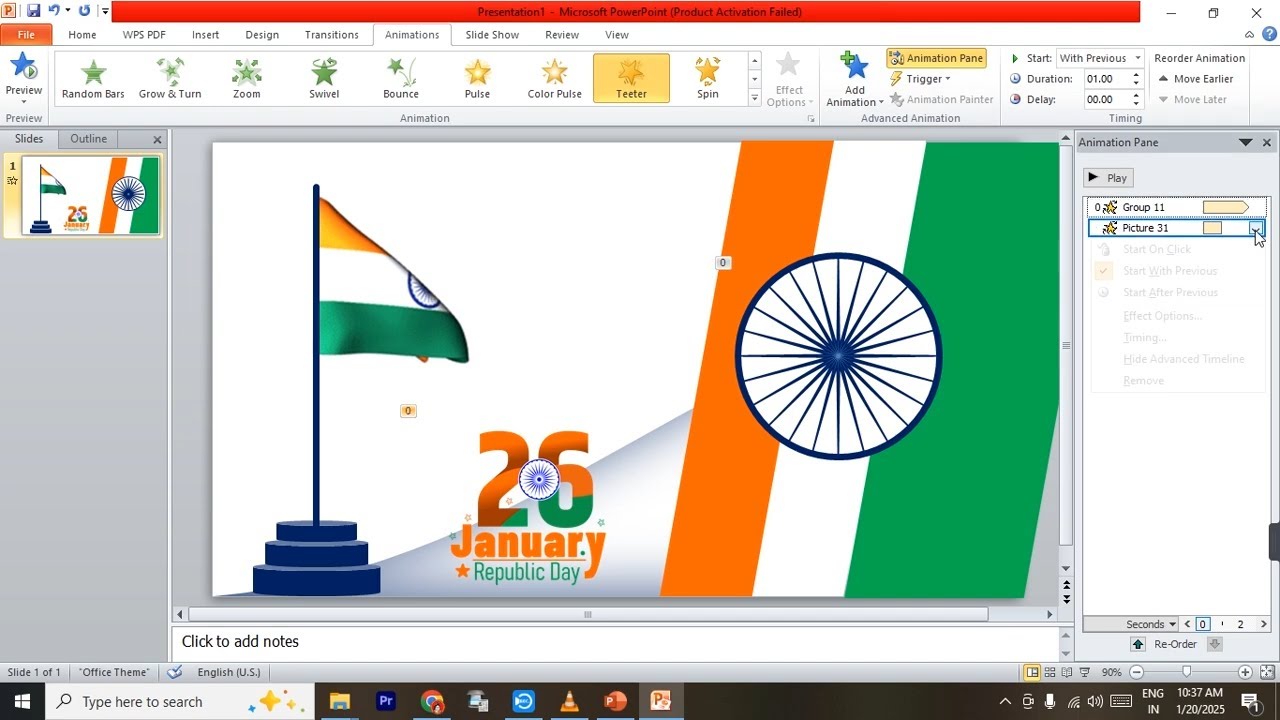Choose the Pulse emphasis animation
Image resolution: width=1280 pixels, height=720 pixels.
pyautogui.click(x=477, y=78)
